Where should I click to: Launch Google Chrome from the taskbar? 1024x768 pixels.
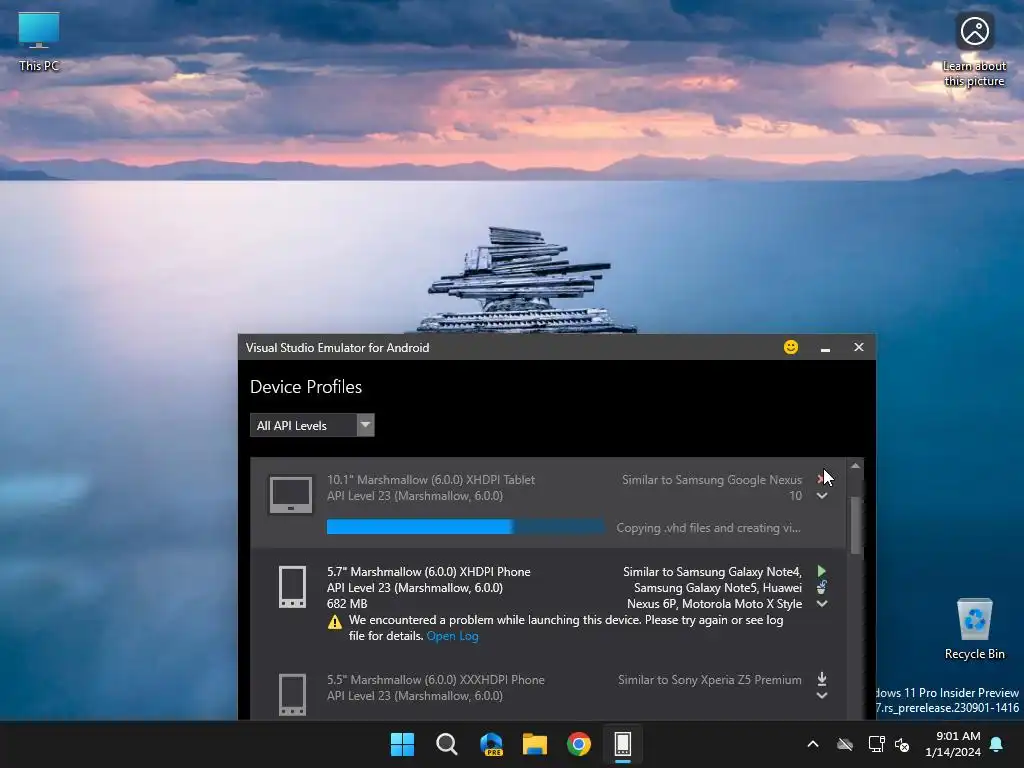click(x=579, y=744)
